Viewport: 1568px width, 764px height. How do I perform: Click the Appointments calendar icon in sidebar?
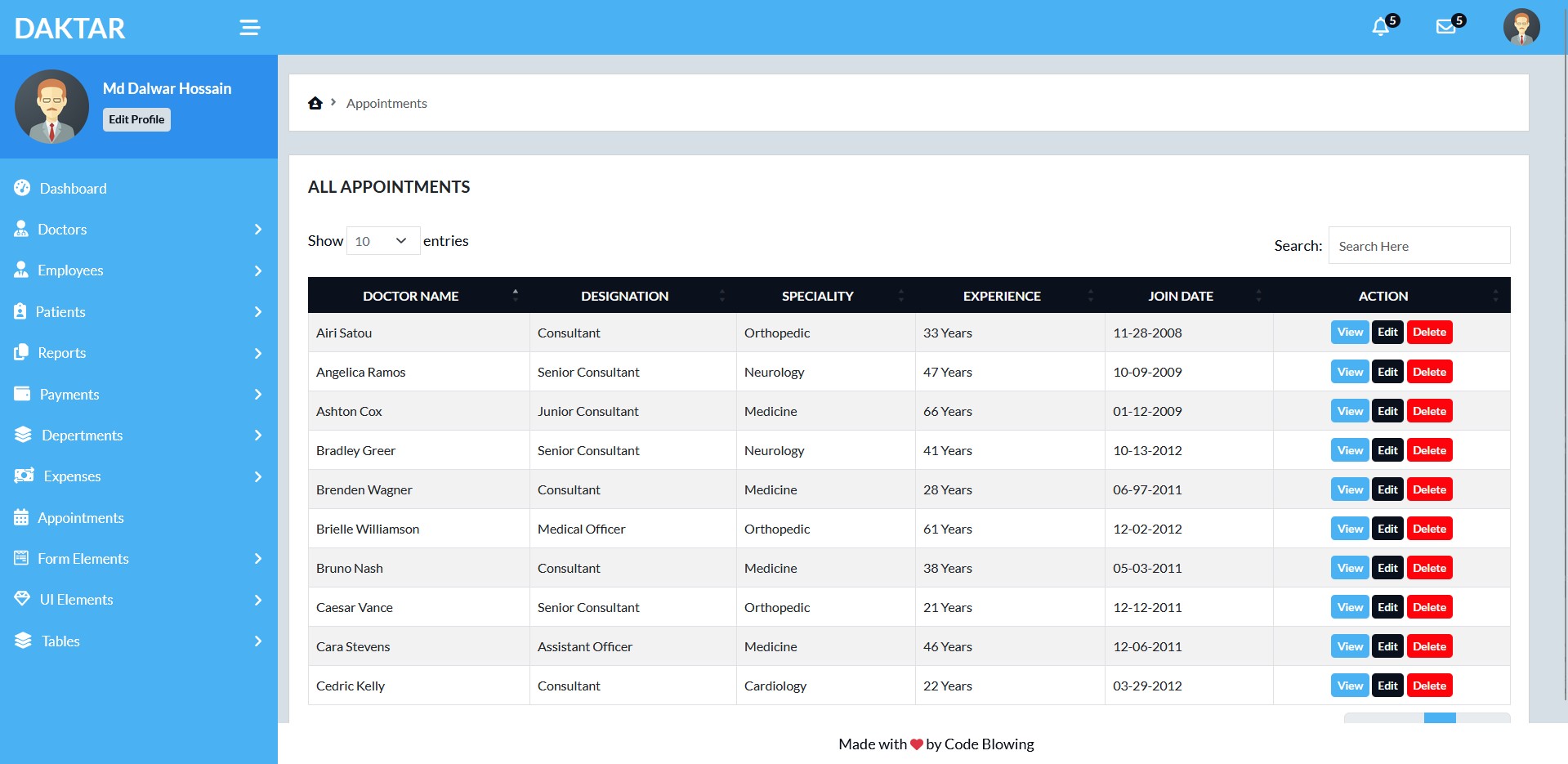tap(21, 517)
